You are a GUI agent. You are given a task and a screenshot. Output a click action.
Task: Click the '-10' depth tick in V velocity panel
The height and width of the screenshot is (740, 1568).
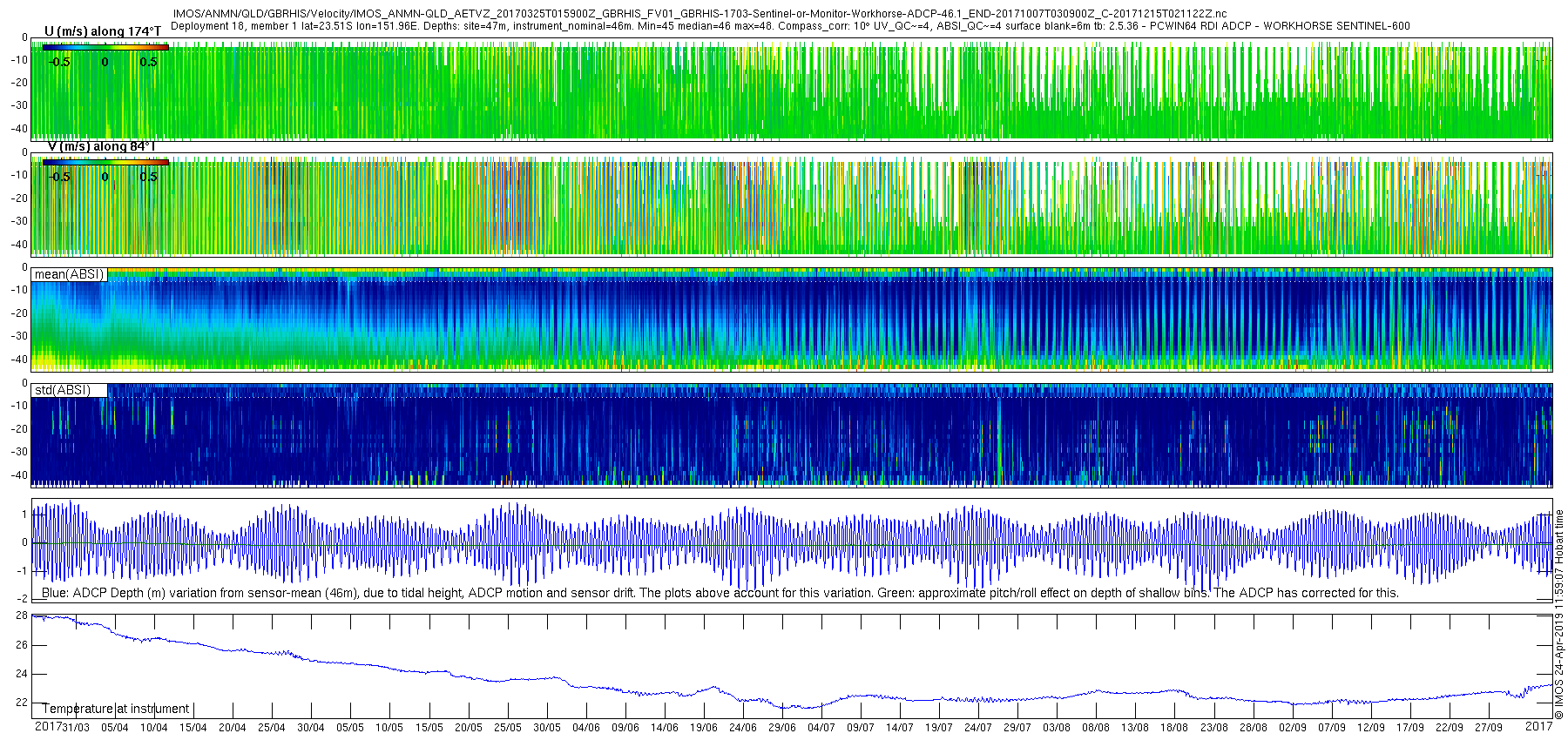[19, 175]
